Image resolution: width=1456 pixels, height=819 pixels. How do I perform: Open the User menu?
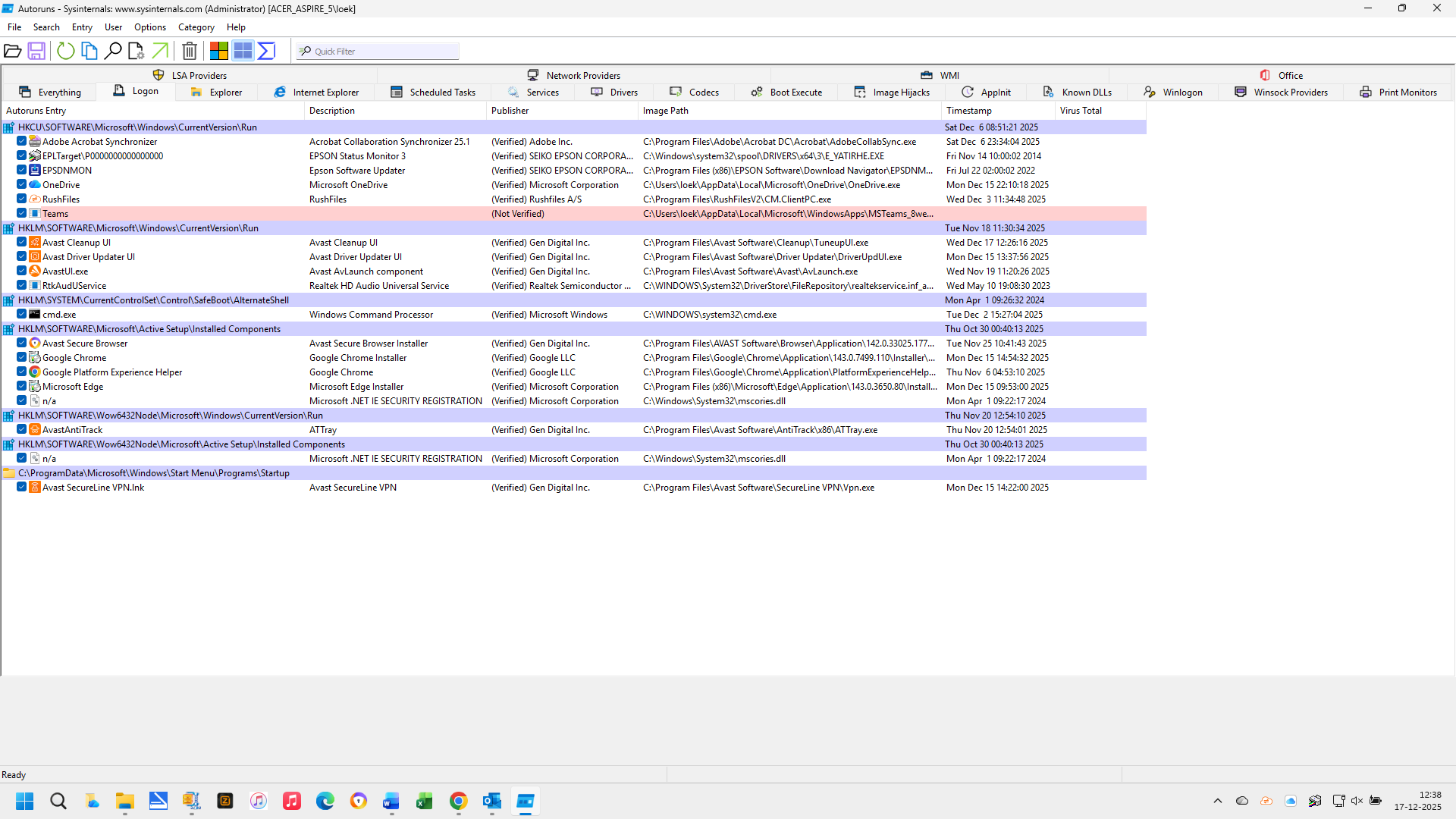pos(113,27)
